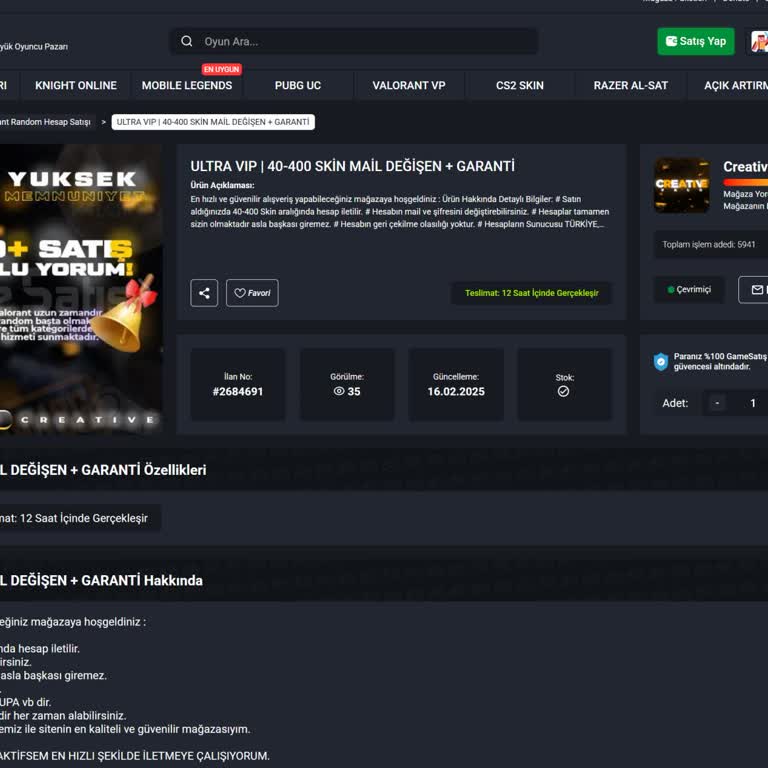
Task: Click the share icon button
Action: pyautogui.click(x=204, y=293)
